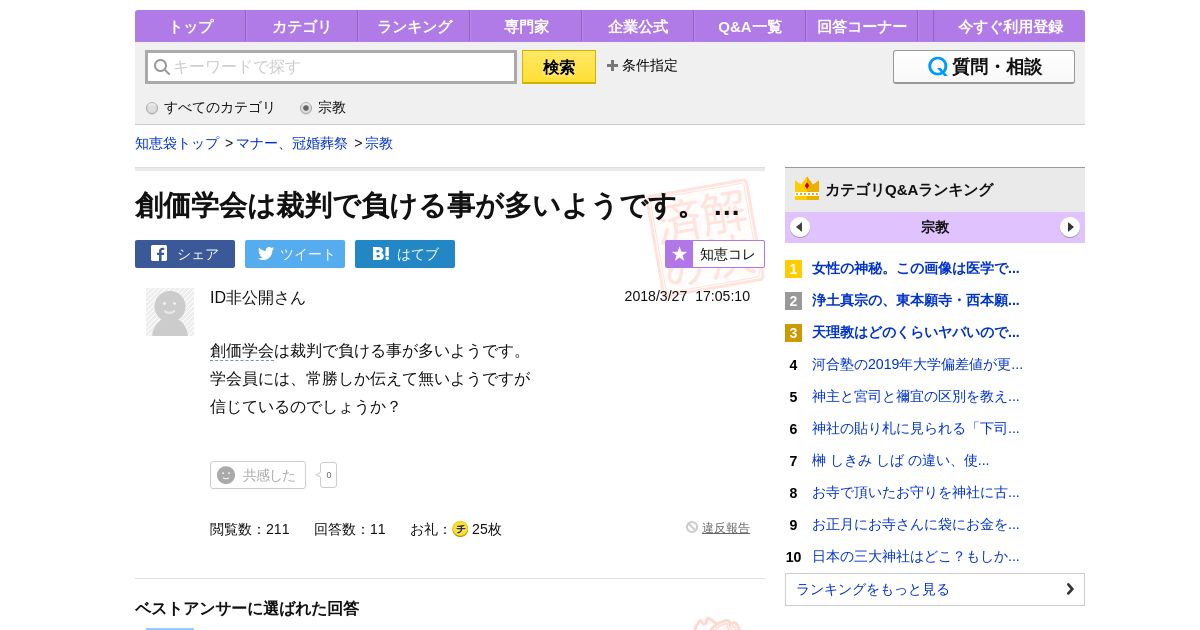Click the Q icon on 質問・相談

[937, 67]
